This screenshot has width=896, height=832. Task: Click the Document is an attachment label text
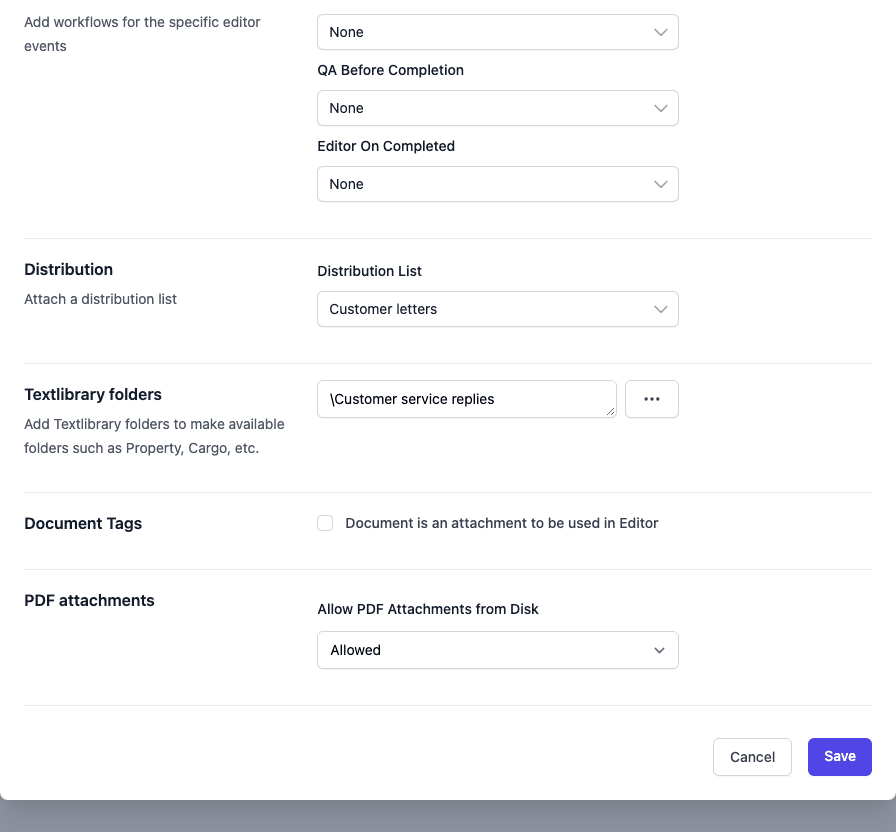coord(501,523)
